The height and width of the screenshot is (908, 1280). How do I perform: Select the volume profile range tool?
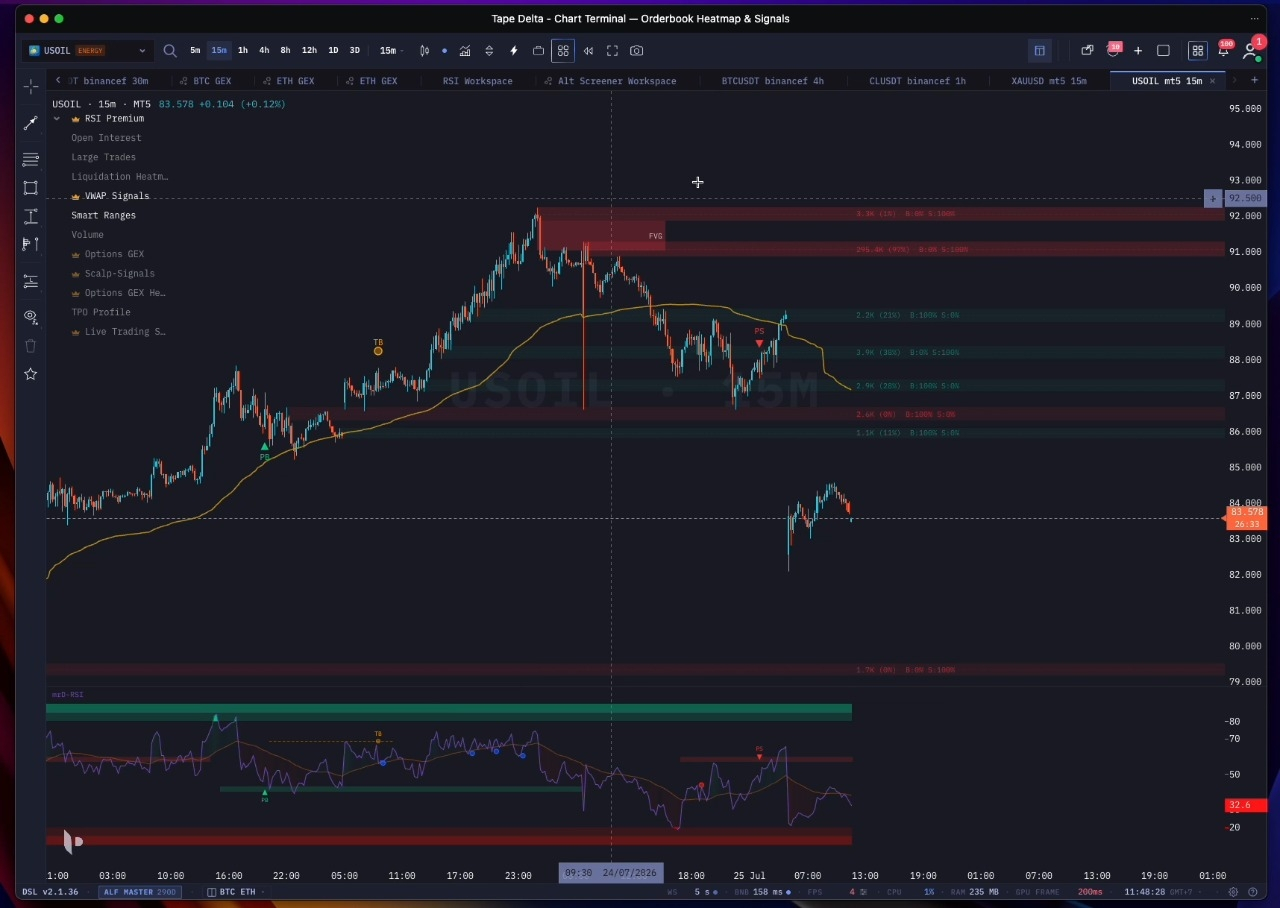(31, 244)
